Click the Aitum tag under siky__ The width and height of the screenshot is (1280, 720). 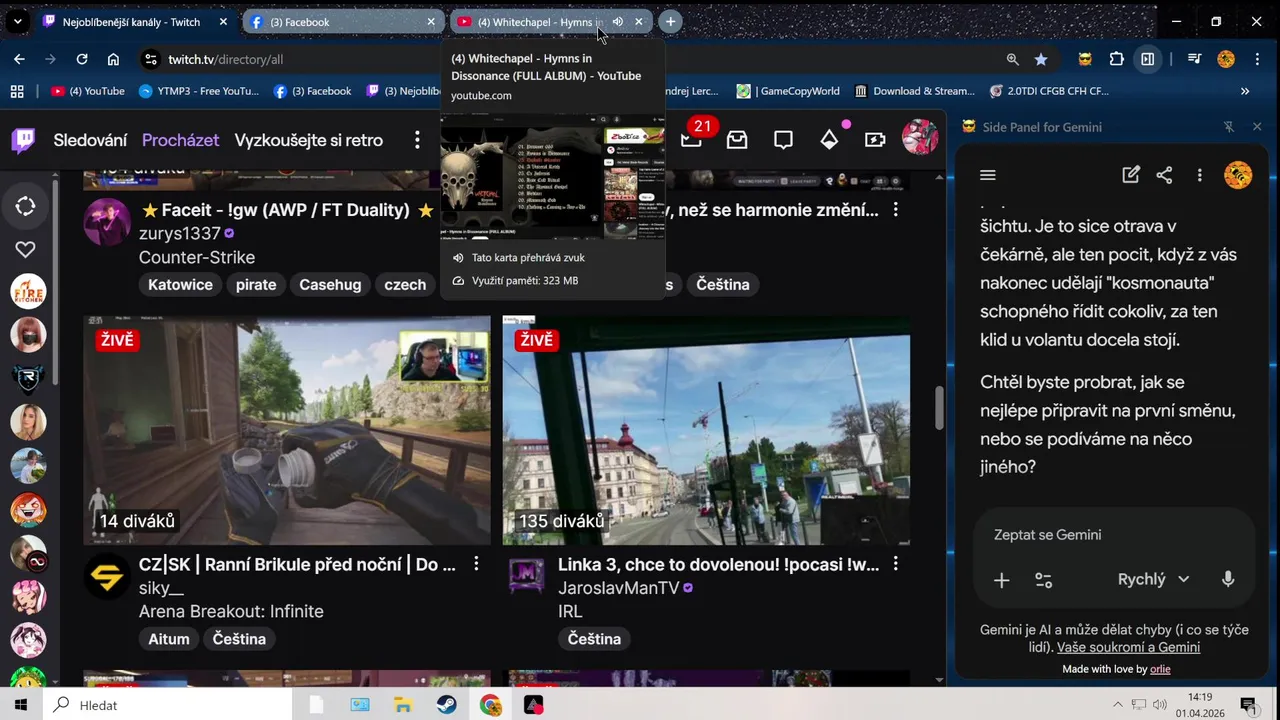169,639
